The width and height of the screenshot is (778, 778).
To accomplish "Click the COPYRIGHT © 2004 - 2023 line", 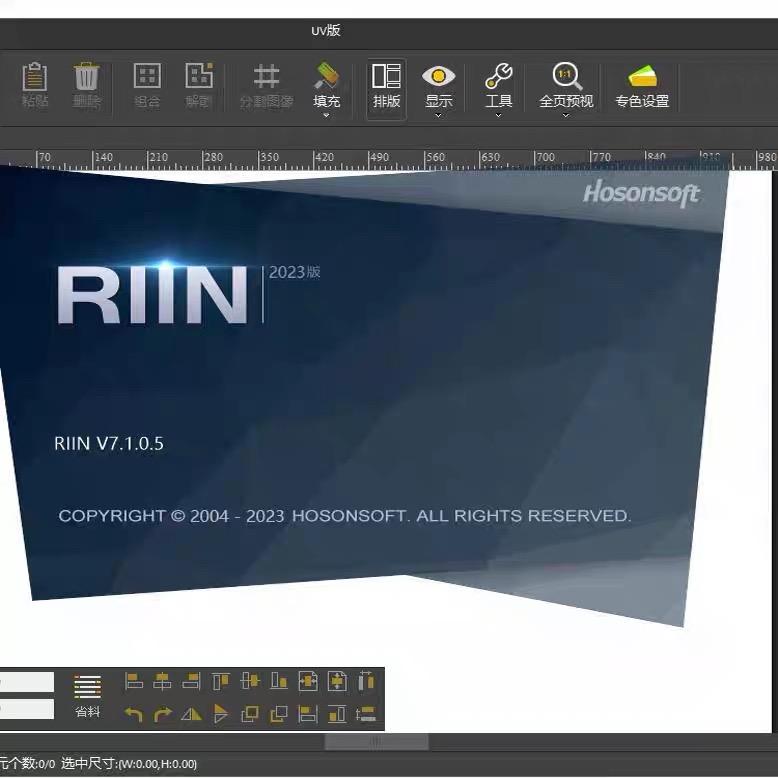I will pos(344,516).
